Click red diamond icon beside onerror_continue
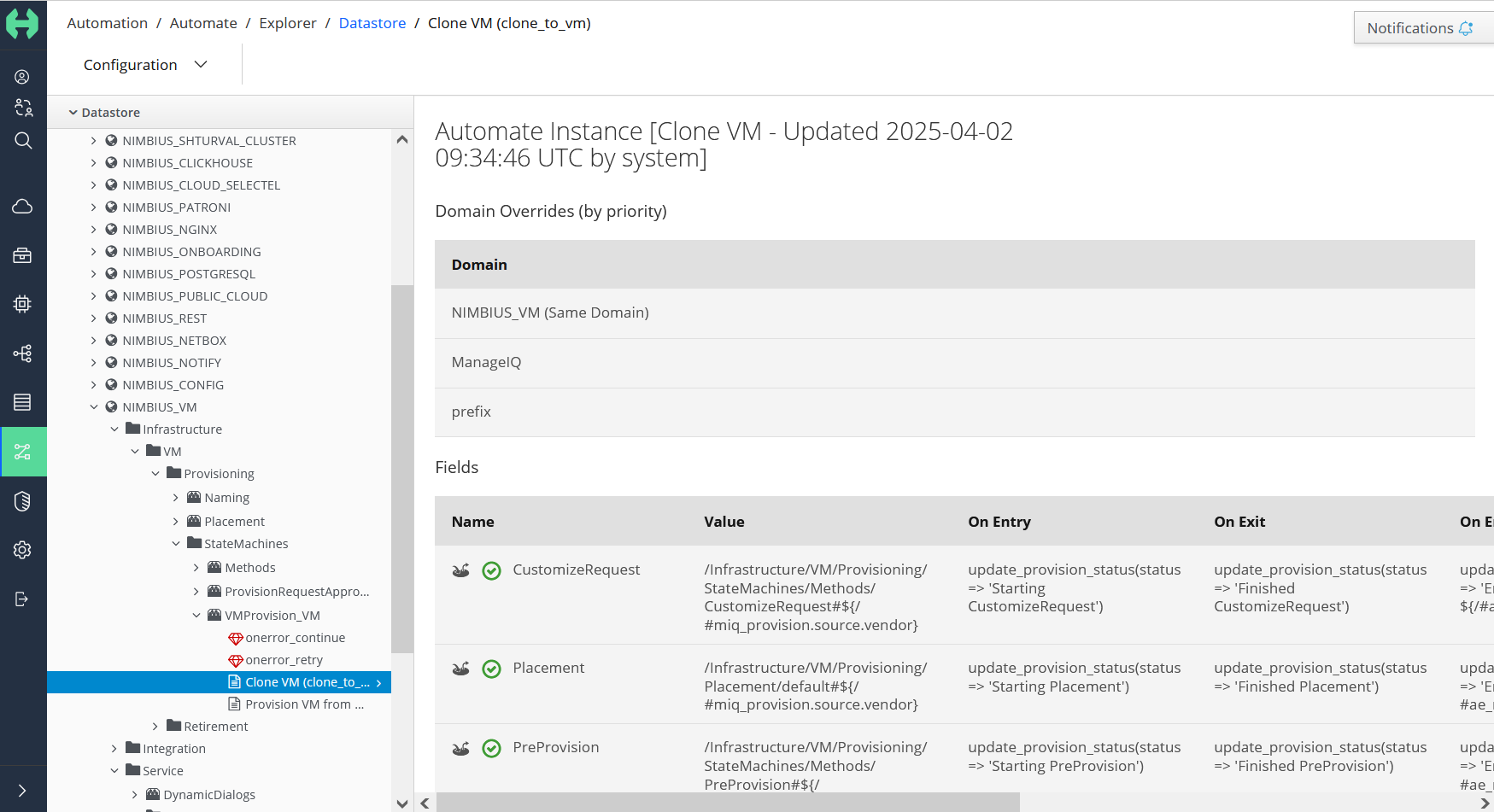The width and height of the screenshot is (1494, 812). click(236, 638)
